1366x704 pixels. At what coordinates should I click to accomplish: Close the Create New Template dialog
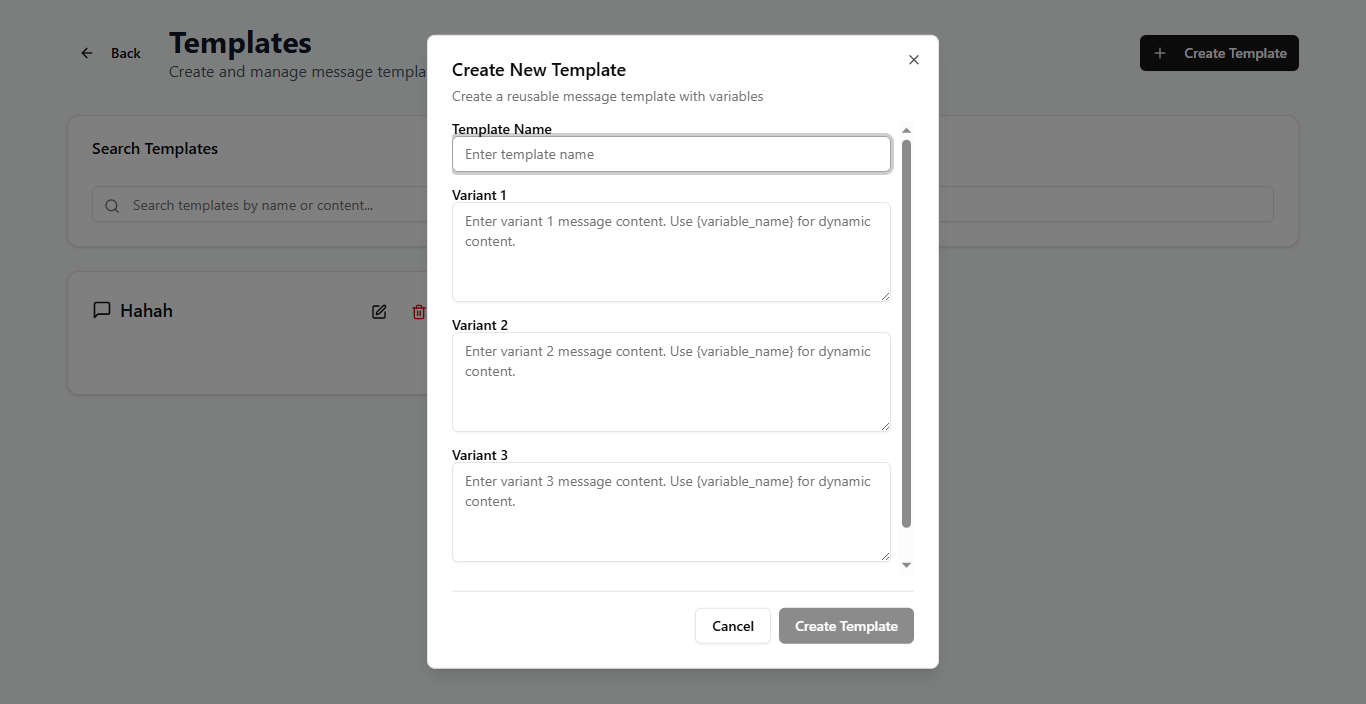click(x=913, y=60)
